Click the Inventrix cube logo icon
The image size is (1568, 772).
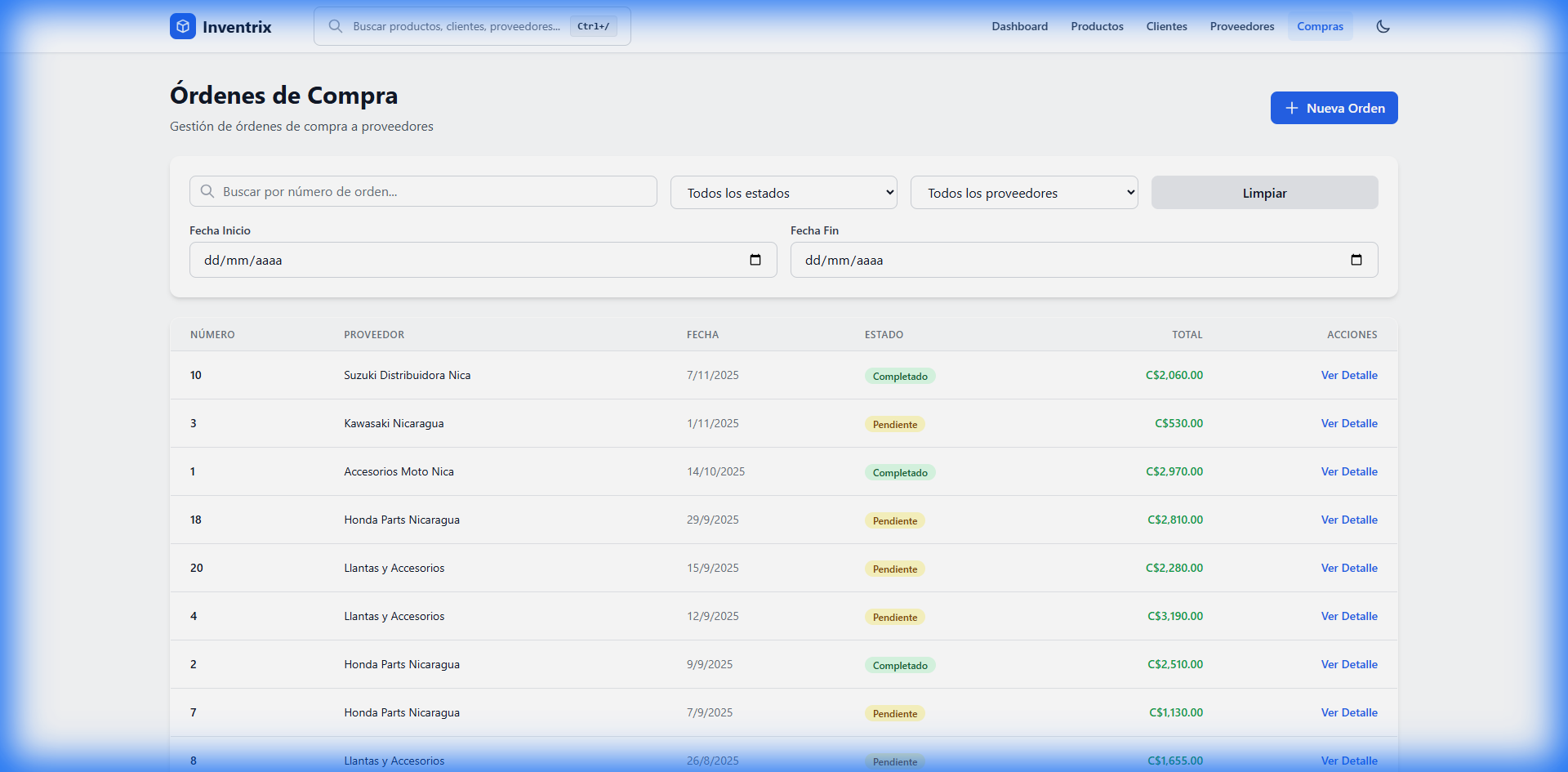[183, 26]
